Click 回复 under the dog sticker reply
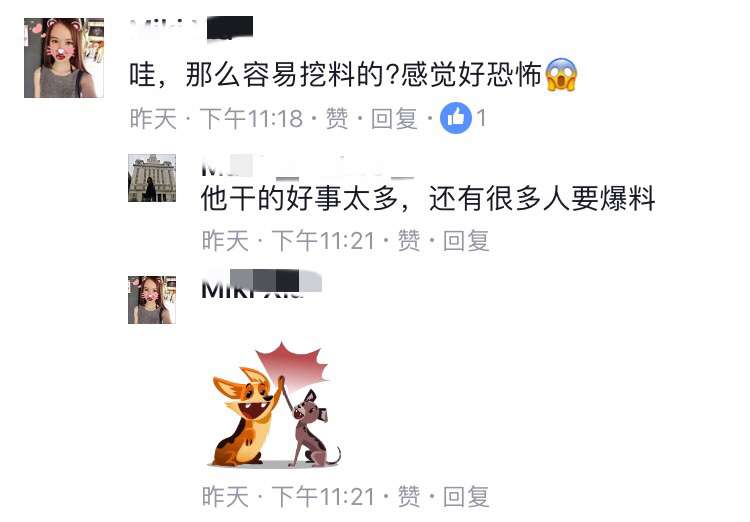Screen dimensions: 750x522 click(466, 496)
